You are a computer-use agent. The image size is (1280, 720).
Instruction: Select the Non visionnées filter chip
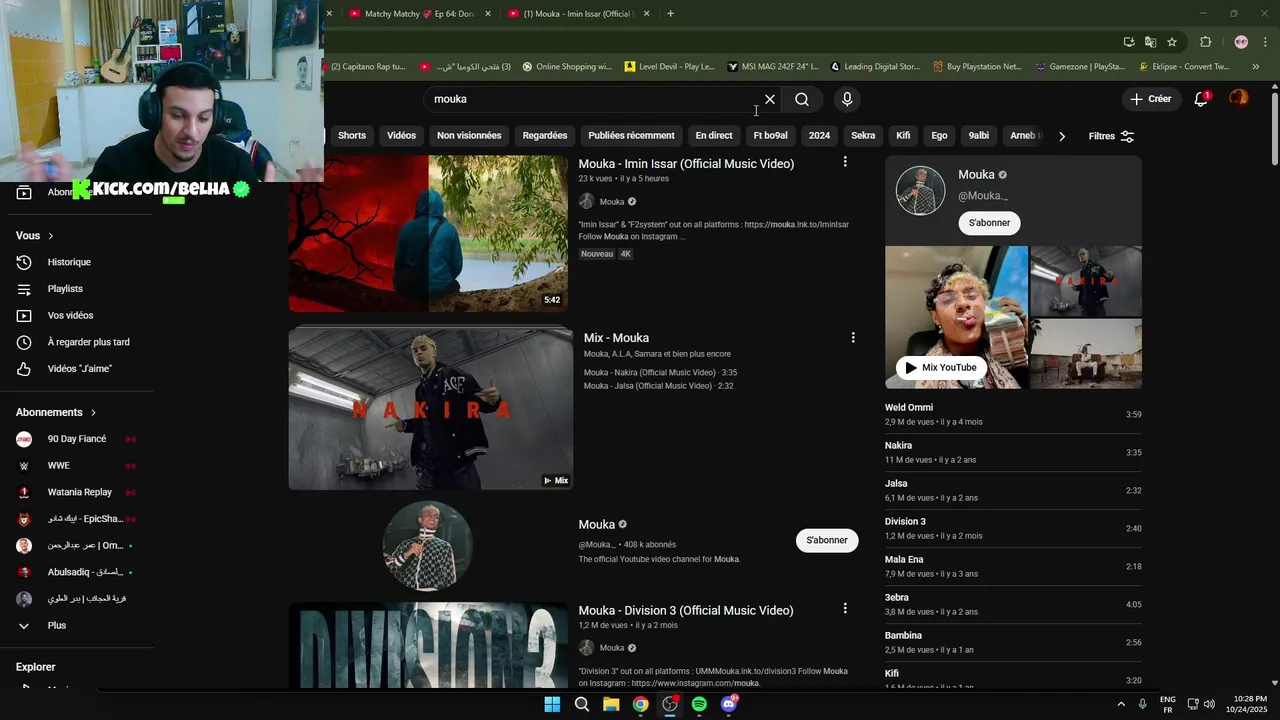(x=469, y=136)
